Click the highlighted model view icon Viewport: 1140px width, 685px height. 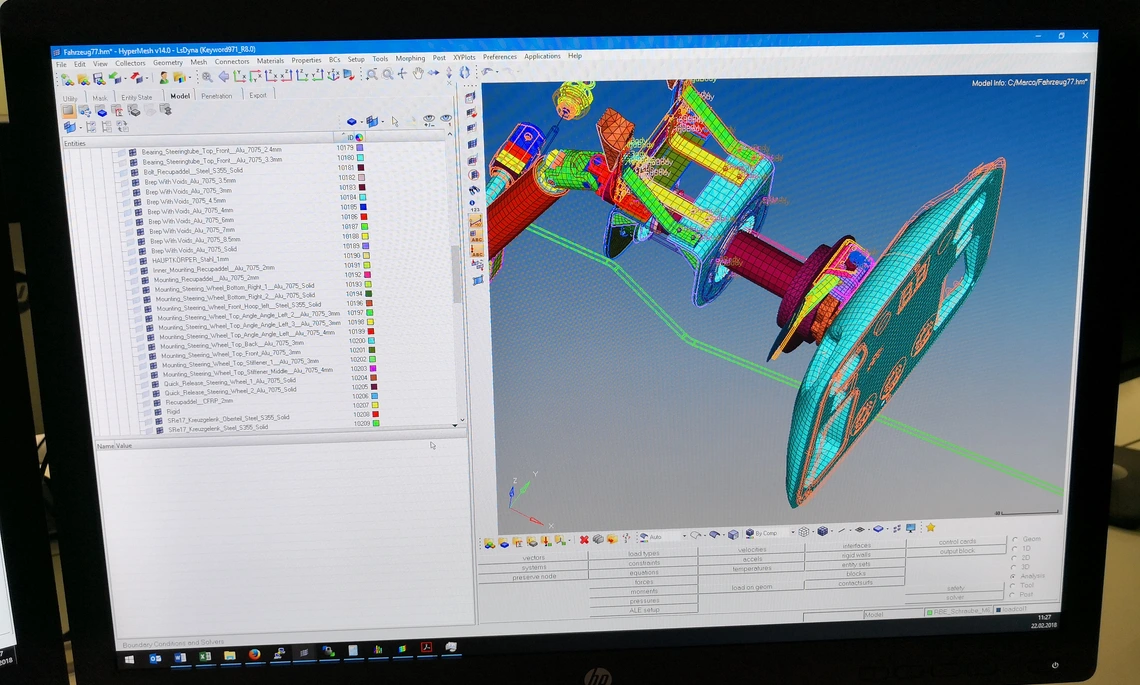click(x=68, y=111)
